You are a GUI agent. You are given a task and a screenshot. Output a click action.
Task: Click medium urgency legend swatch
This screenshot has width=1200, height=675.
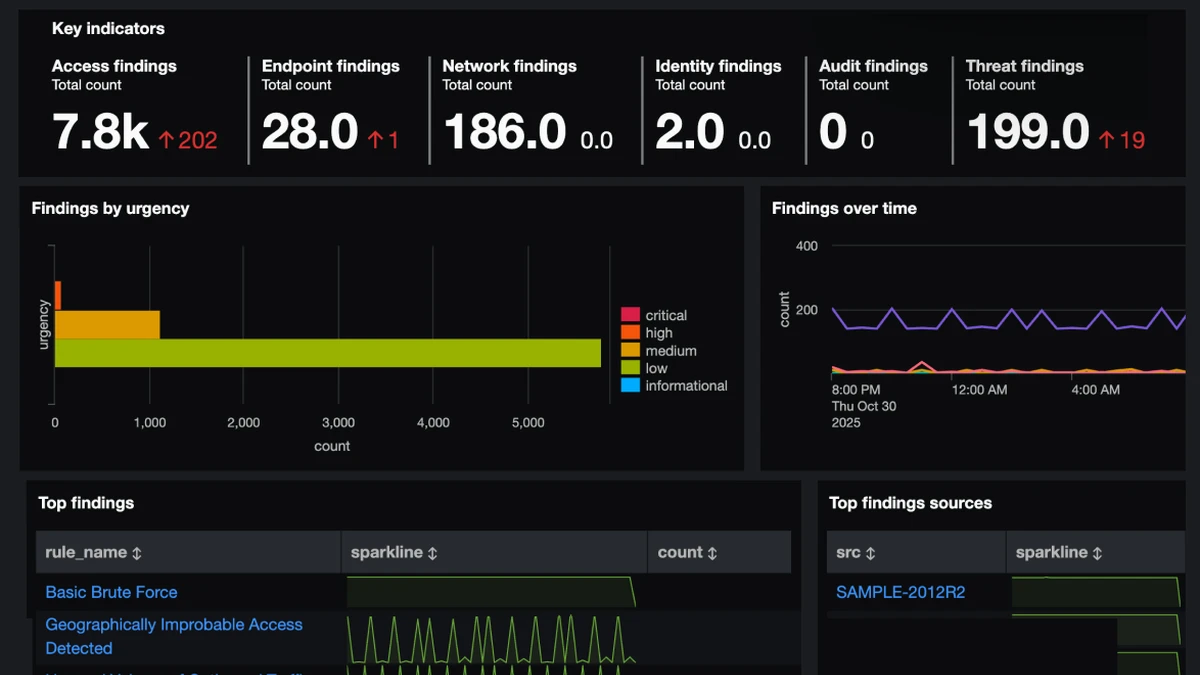point(630,351)
